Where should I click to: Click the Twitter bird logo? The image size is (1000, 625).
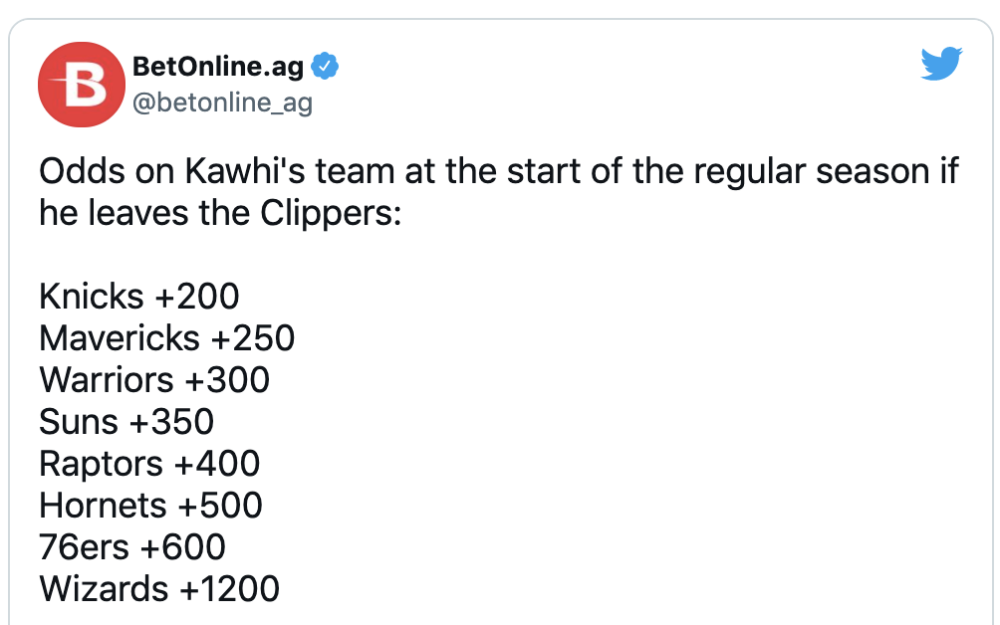tap(941, 63)
